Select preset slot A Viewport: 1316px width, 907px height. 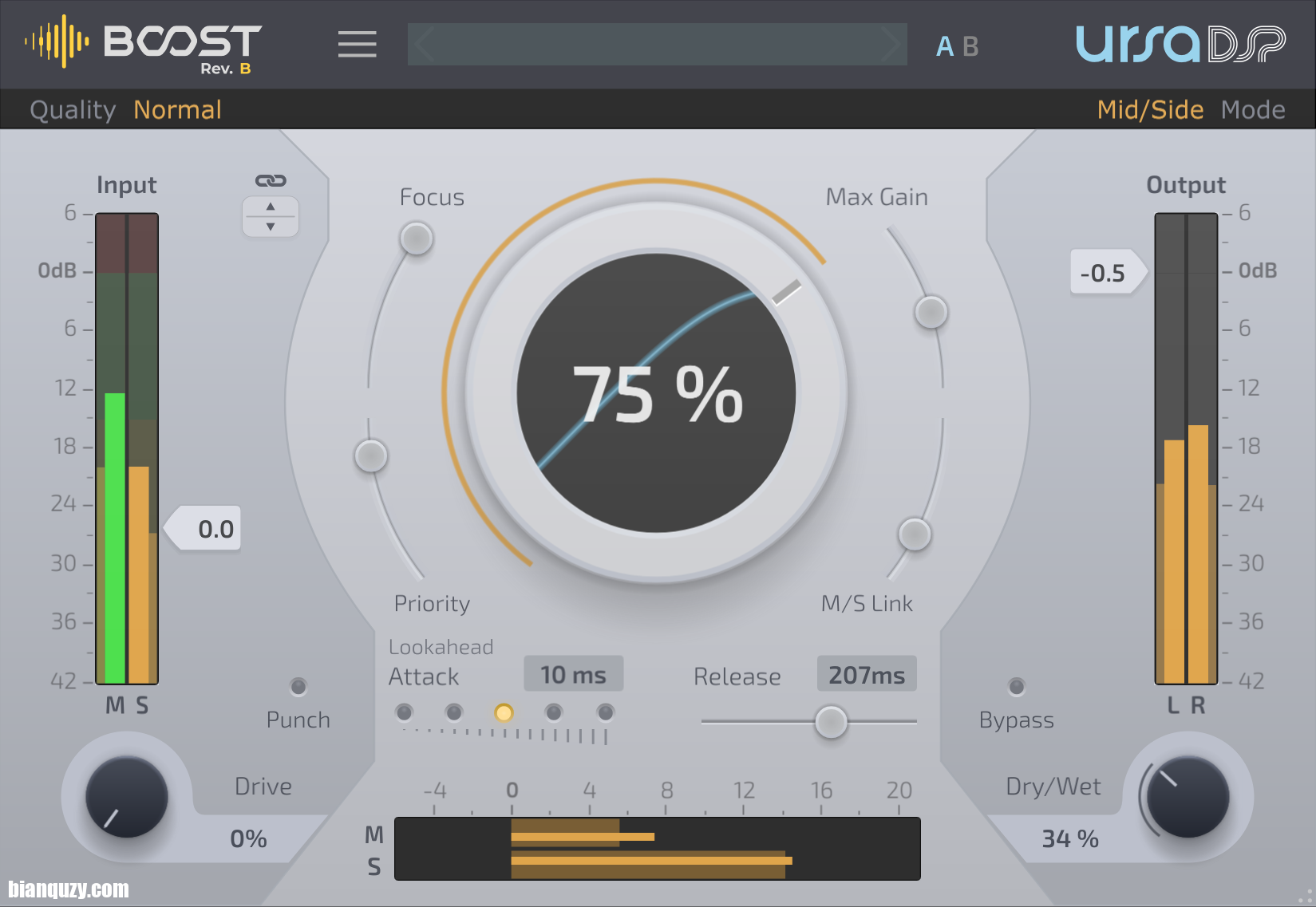tap(945, 47)
